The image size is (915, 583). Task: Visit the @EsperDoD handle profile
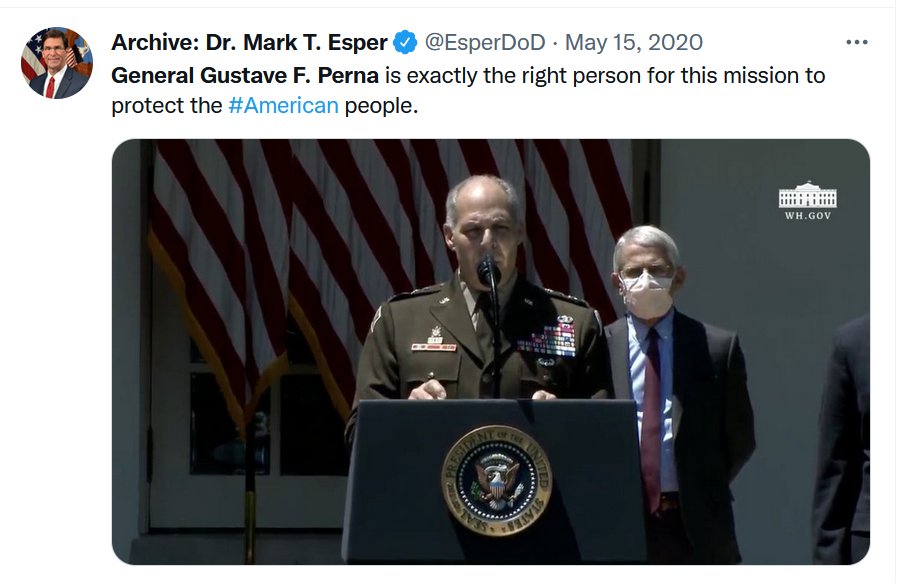pos(485,43)
